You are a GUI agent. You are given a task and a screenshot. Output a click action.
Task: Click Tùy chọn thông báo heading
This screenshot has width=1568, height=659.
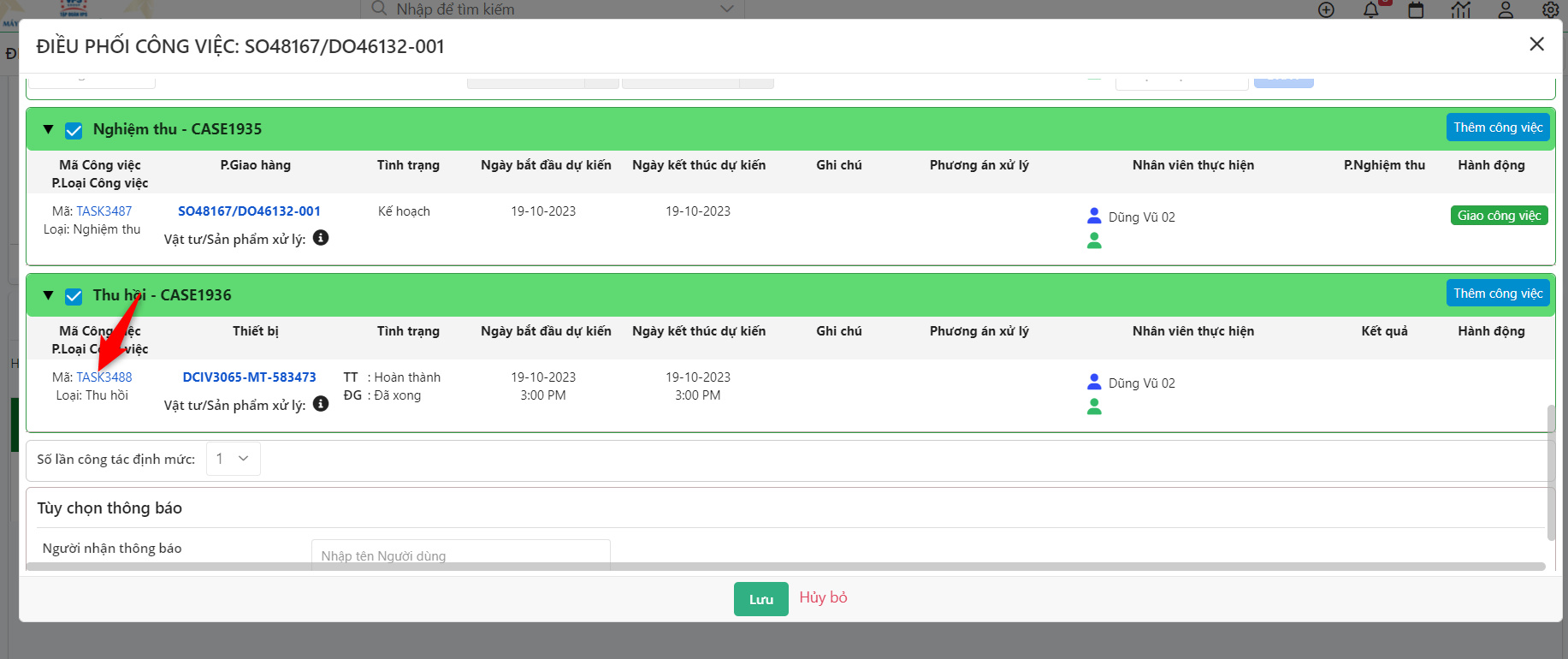coord(109,508)
